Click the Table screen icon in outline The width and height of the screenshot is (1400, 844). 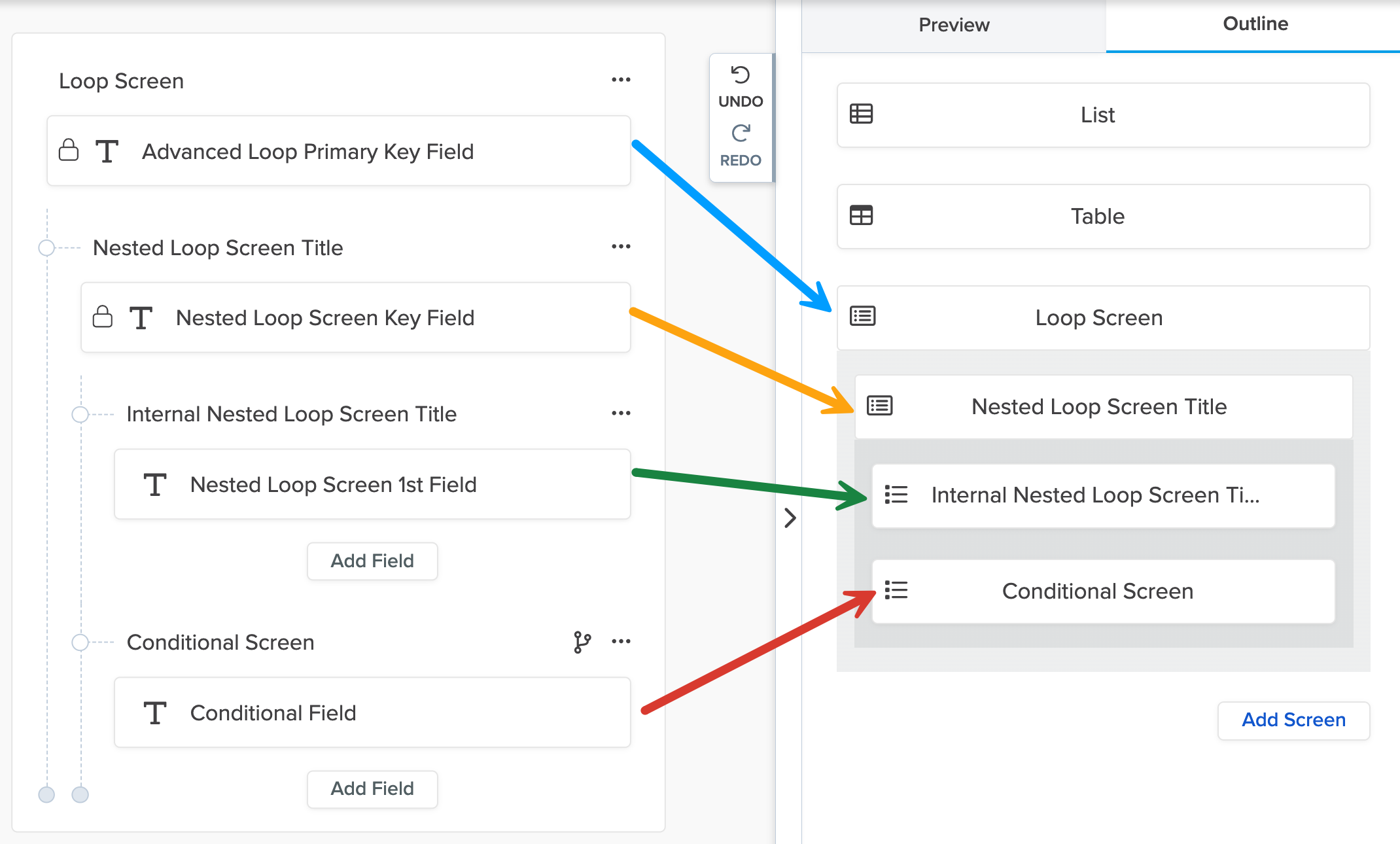861,216
